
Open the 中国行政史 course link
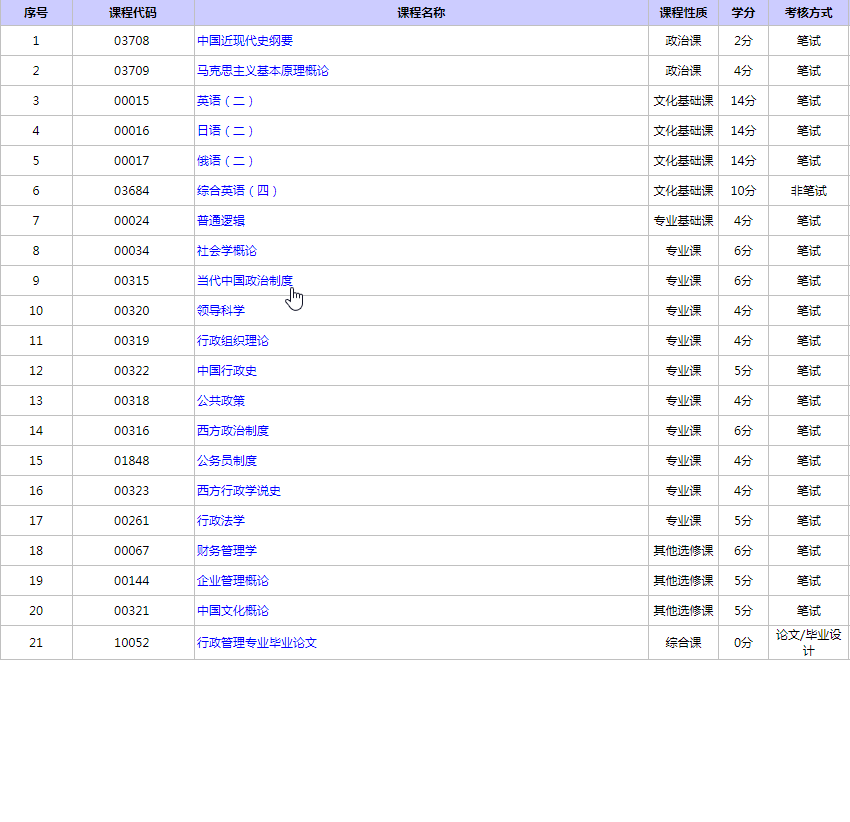pos(227,371)
